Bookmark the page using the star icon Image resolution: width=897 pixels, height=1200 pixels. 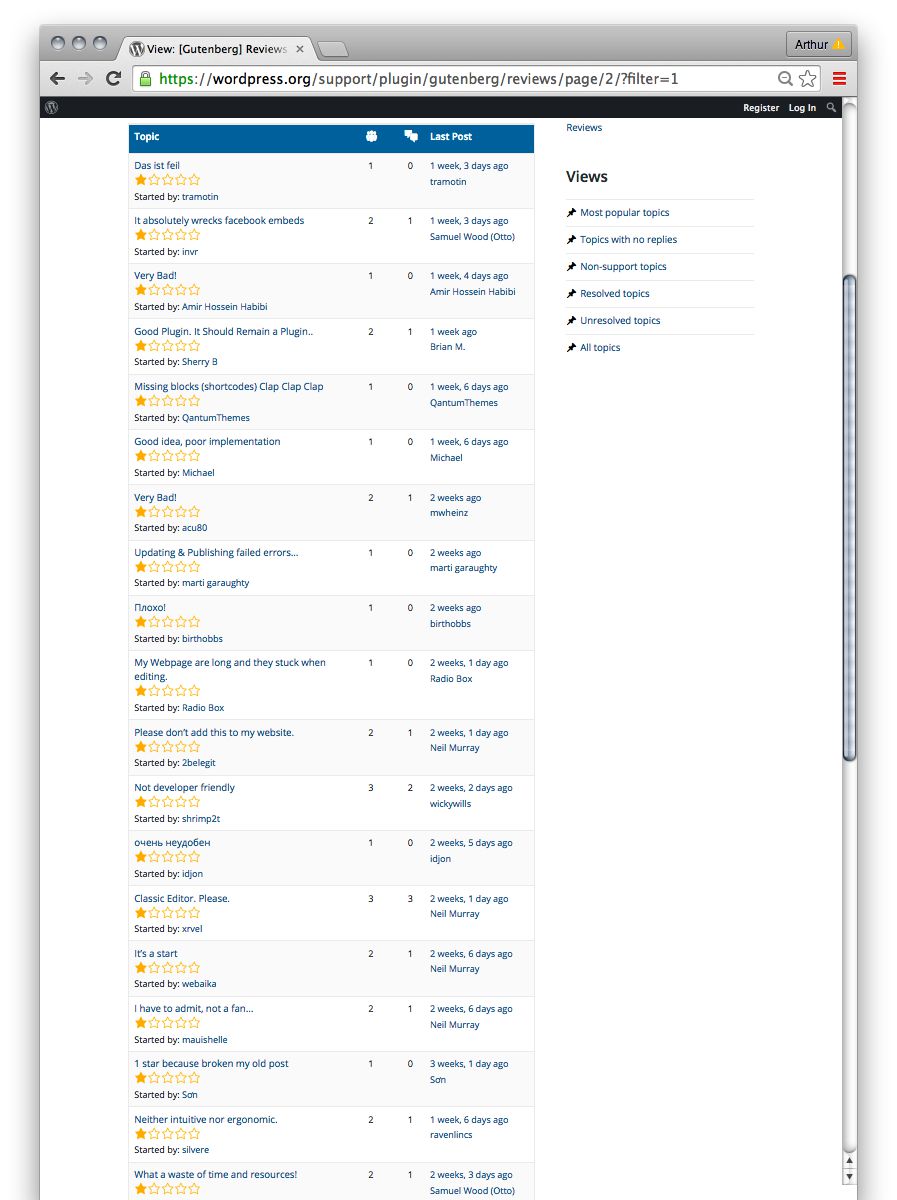[808, 78]
